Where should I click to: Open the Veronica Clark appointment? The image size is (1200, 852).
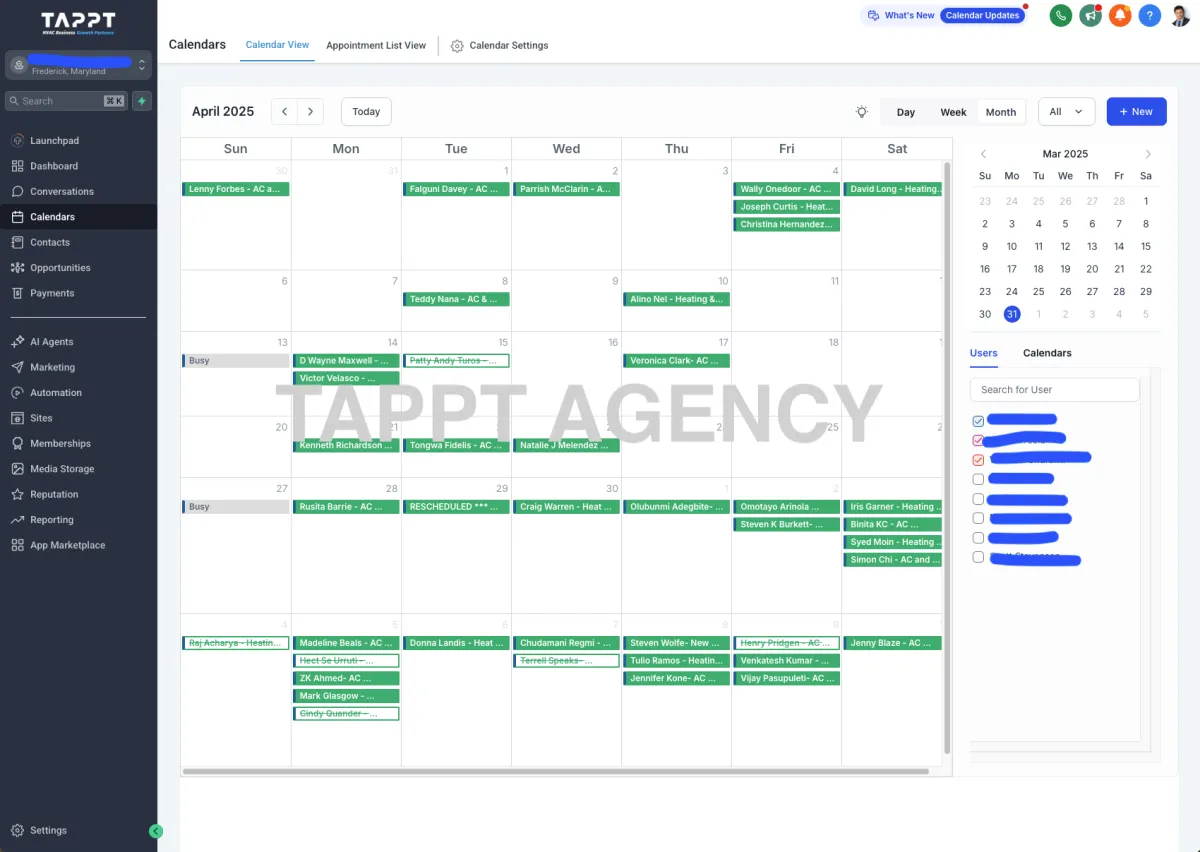[676, 361]
